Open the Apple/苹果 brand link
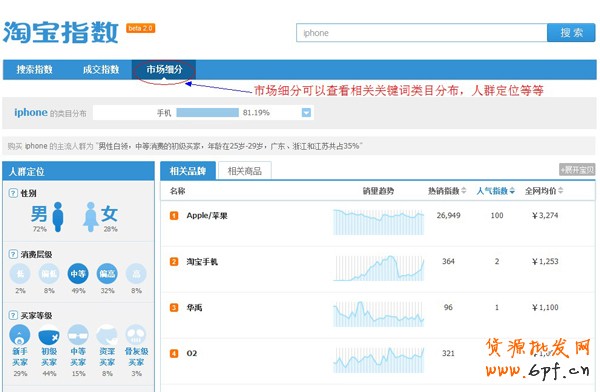Image resolution: width=600 pixels, height=392 pixels. (x=207, y=216)
